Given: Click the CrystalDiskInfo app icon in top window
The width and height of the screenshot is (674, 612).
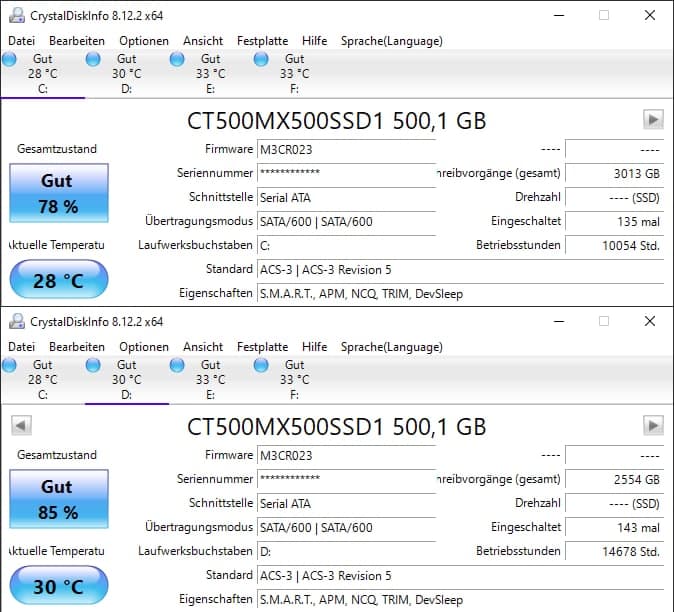Looking at the screenshot, I should pos(17,15).
